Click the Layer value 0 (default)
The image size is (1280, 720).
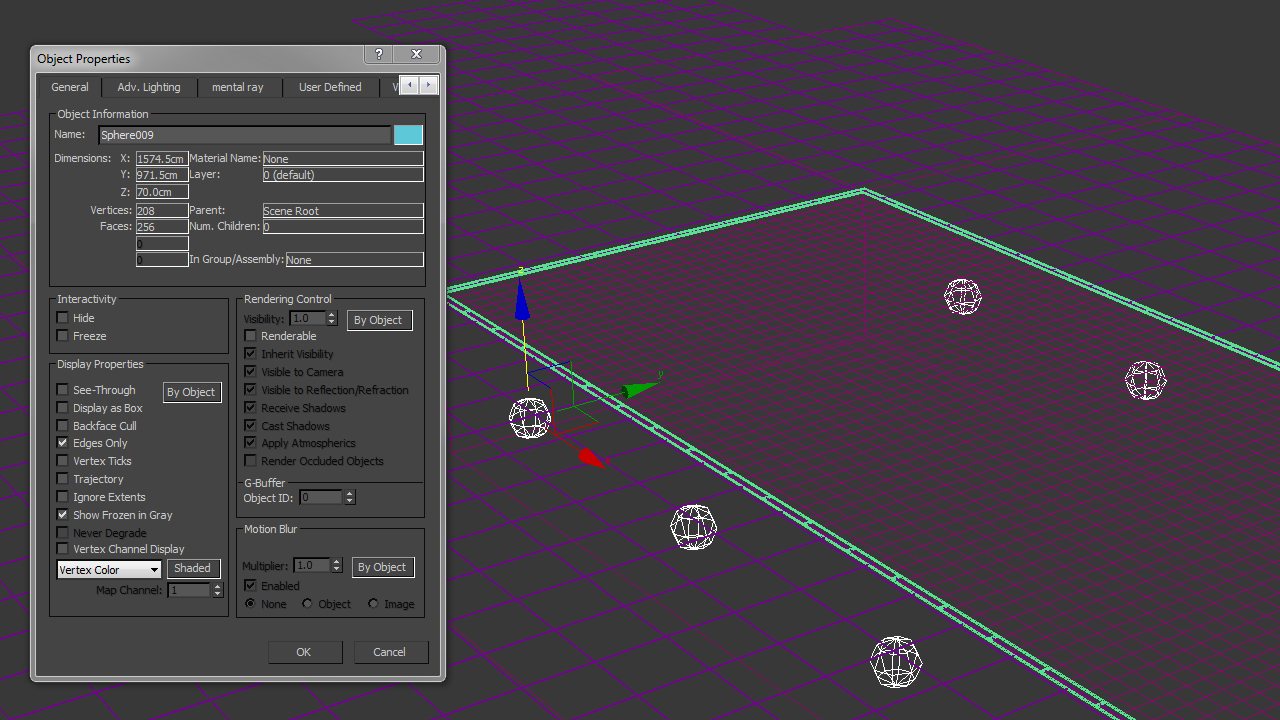(x=343, y=175)
